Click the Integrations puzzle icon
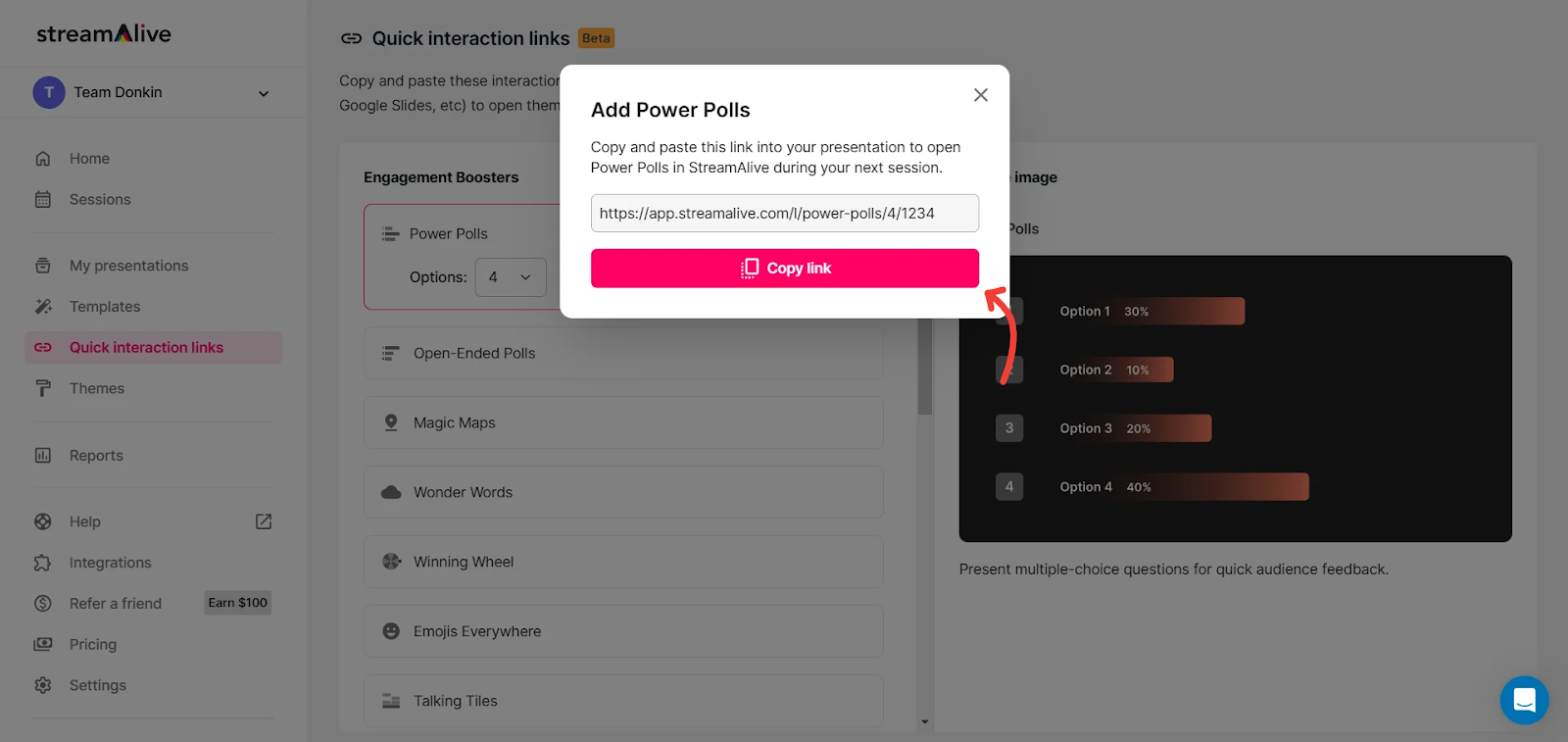Image resolution: width=1568 pixels, height=742 pixels. (43, 563)
